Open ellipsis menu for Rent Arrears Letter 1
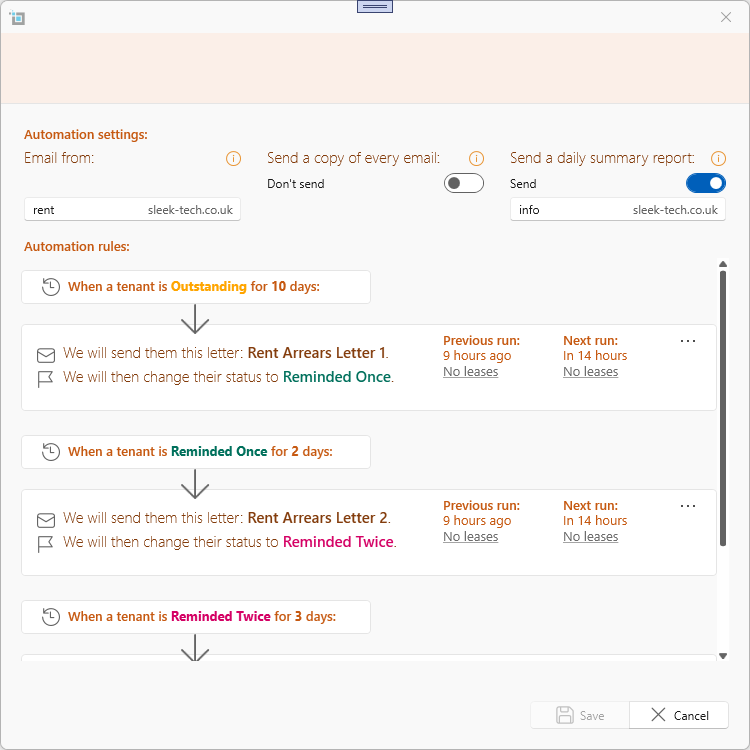This screenshot has width=750, height=750. 687,341
